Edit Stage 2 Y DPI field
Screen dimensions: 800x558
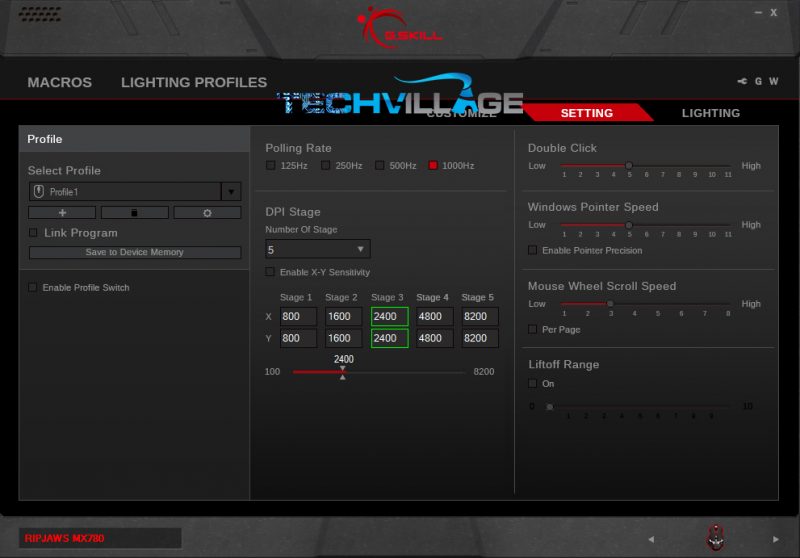point(344,338)
